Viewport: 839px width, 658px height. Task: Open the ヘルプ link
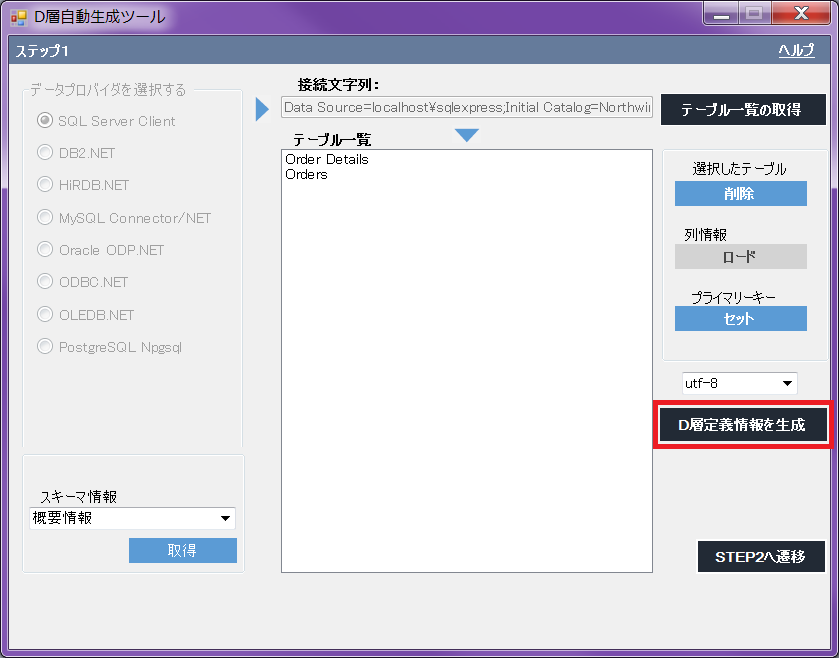tap(796, 51)
